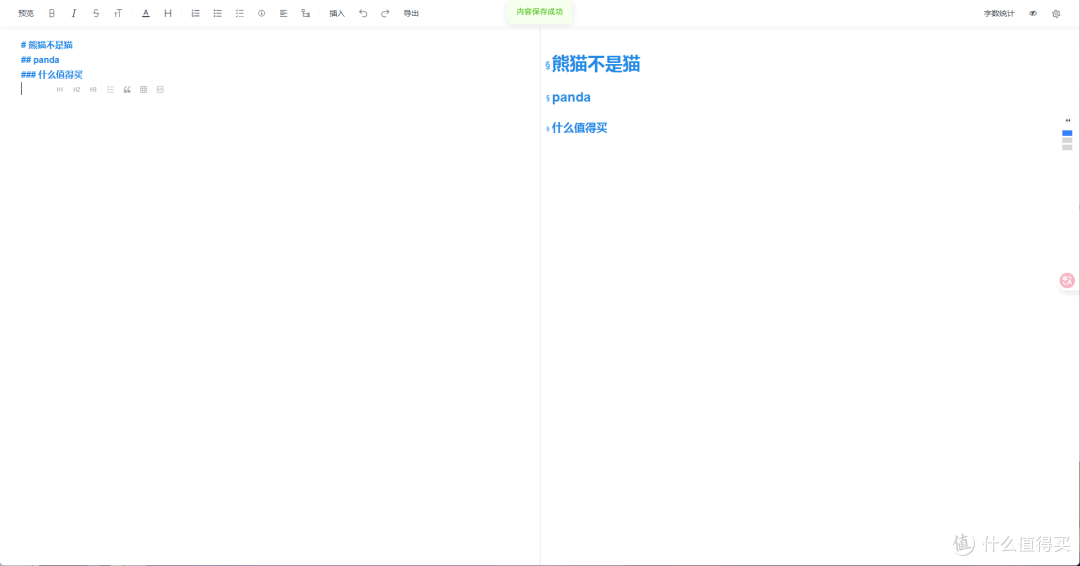Click the panda heading in the preview
The height and width of the screenshot is (566, 1080).
(571, 97)
